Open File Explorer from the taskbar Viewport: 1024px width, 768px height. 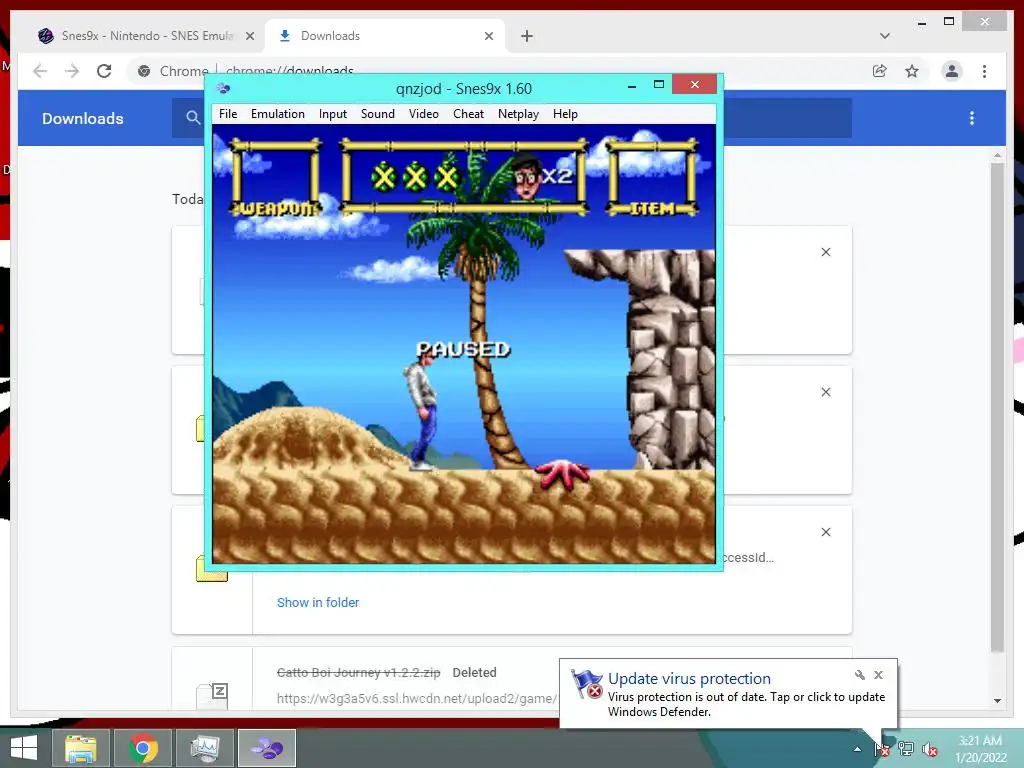[x=80, y=748]
